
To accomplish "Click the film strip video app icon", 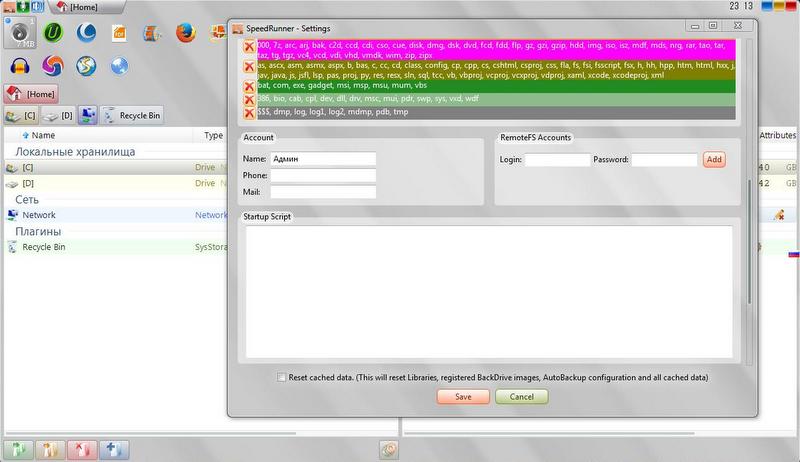I will coord(152,34).
